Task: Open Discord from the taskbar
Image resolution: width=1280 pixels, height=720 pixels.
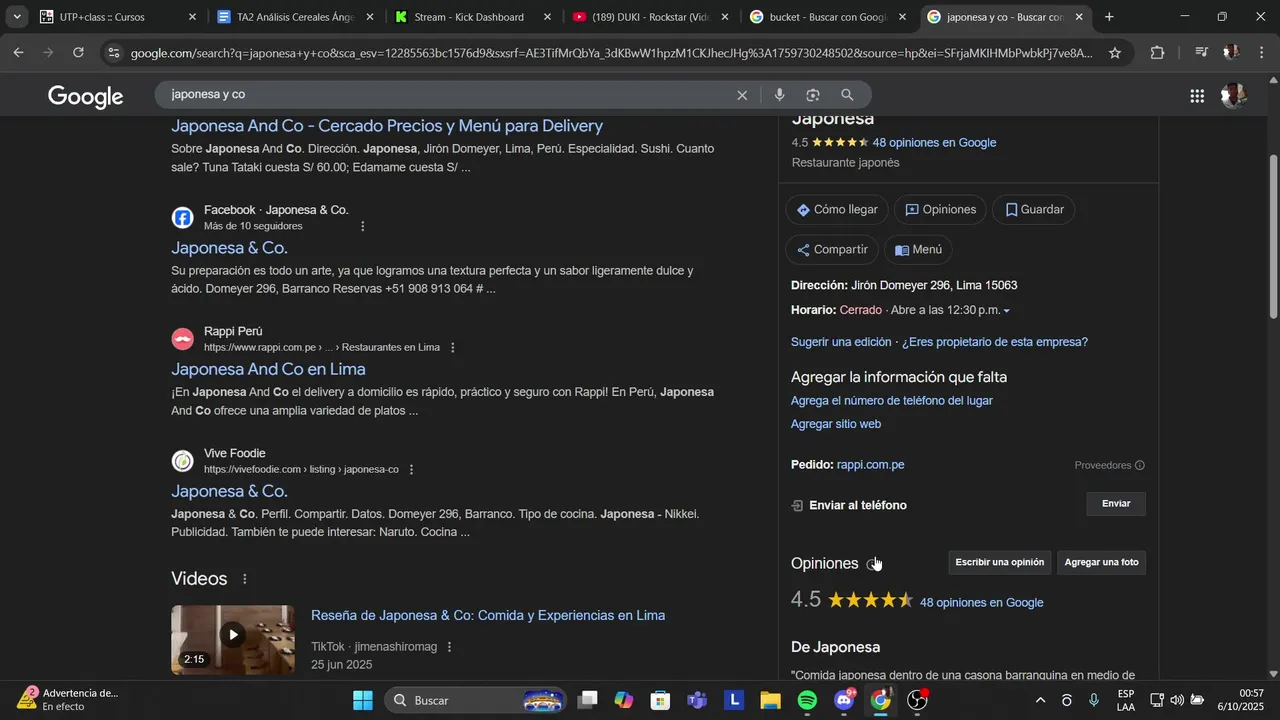Action: (x=844, y=700)
